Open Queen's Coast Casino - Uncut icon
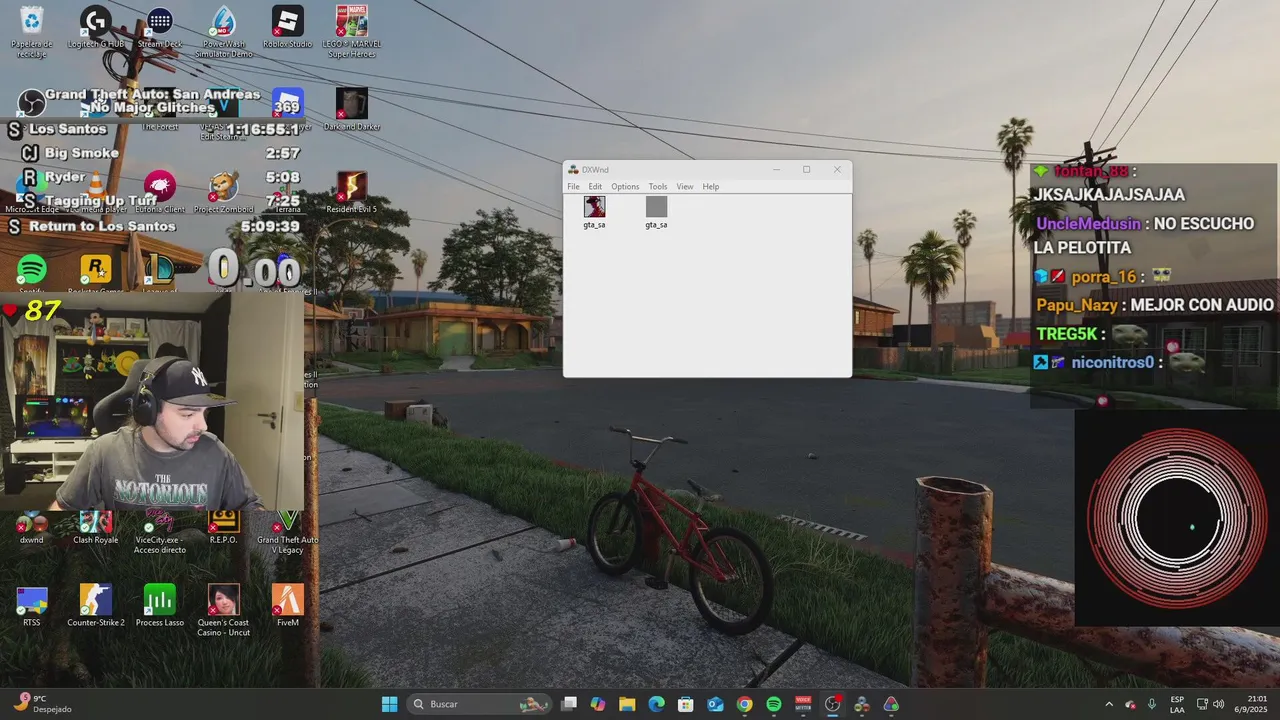The image size is (1280, 720). [224, 610]
